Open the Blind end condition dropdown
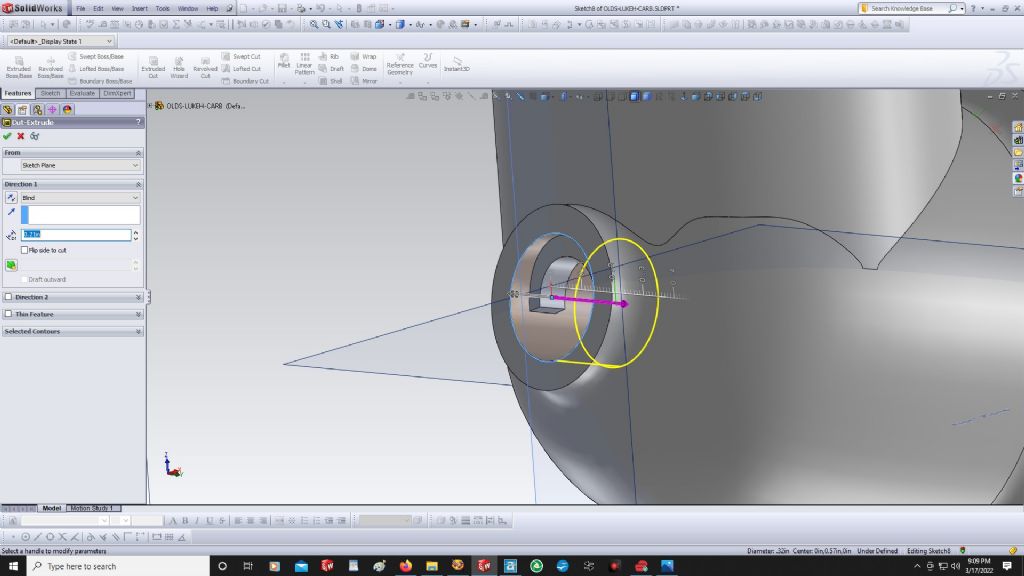This screenshot has width=1024, height=576. coord(80,198)
